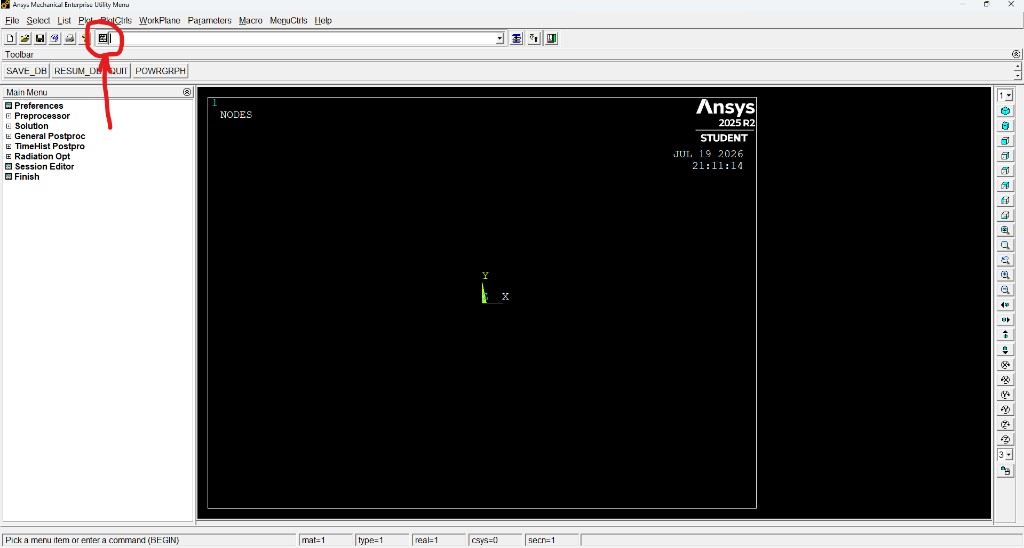Click the New Analysis toolbar icon

click(x=10, y=39)
